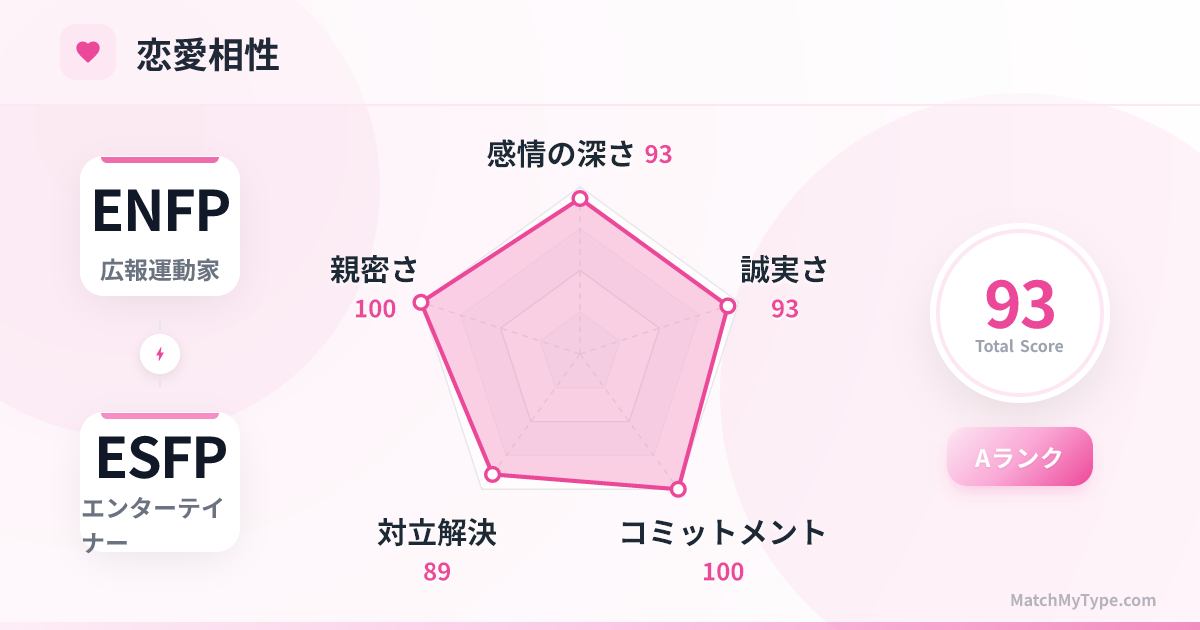Click the 恋愛相性 heading text
Screen dimensions: 1200x630
208,55
